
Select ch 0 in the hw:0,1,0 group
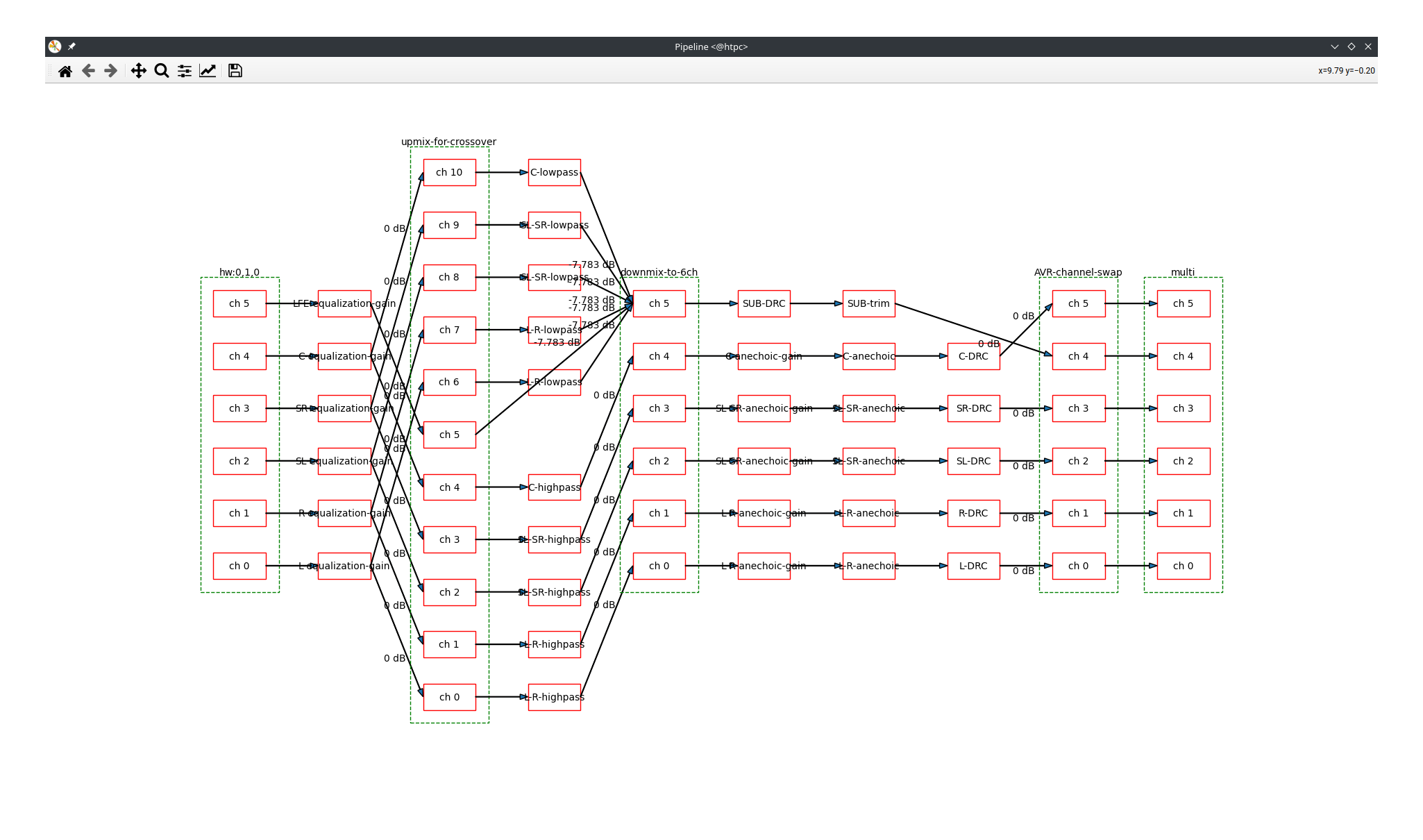click(239, 566)
